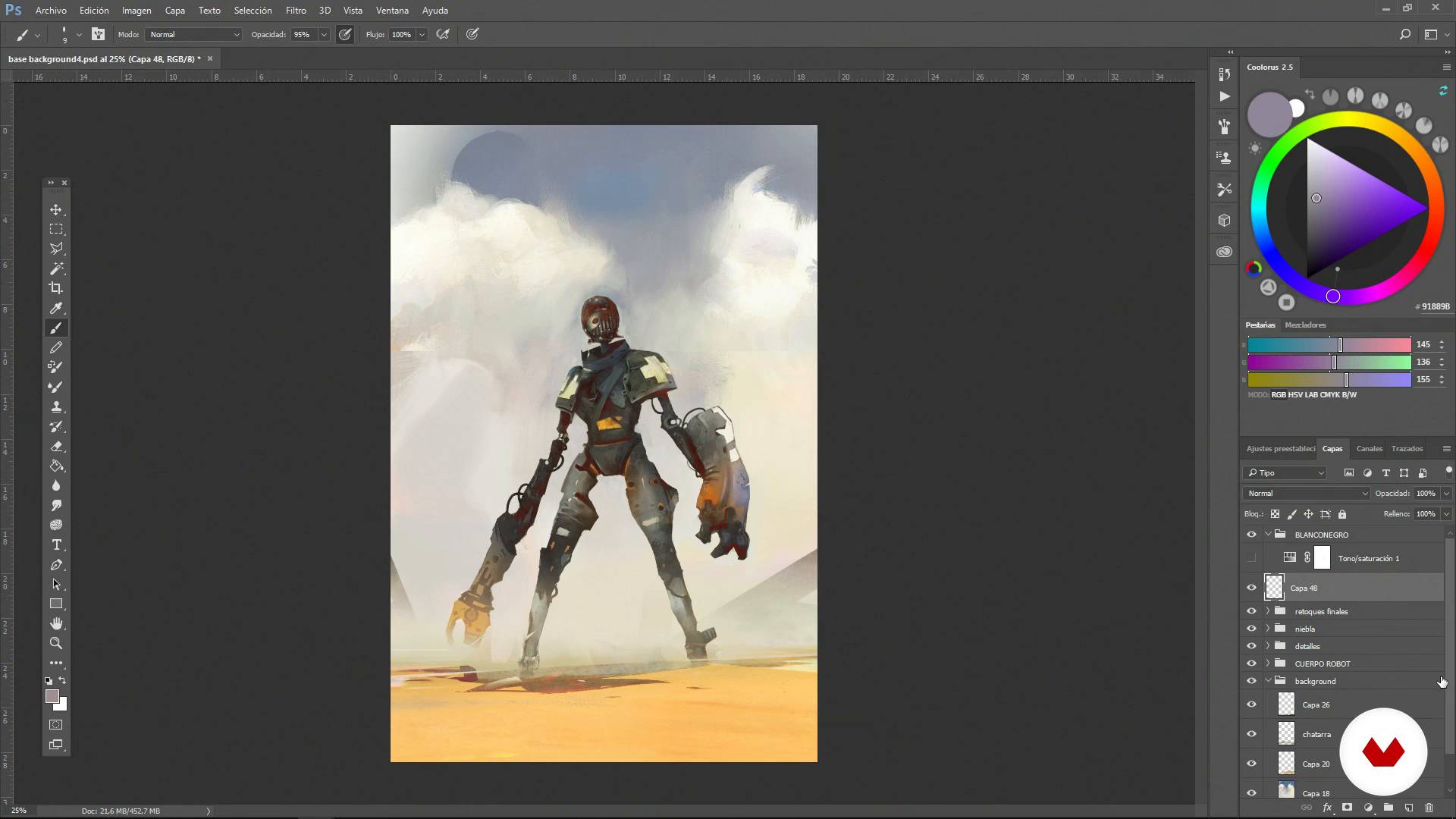This screenshot has width=1456, height=819.
Task: Select the Paint Bucket tool
Action: coord(56,466)
